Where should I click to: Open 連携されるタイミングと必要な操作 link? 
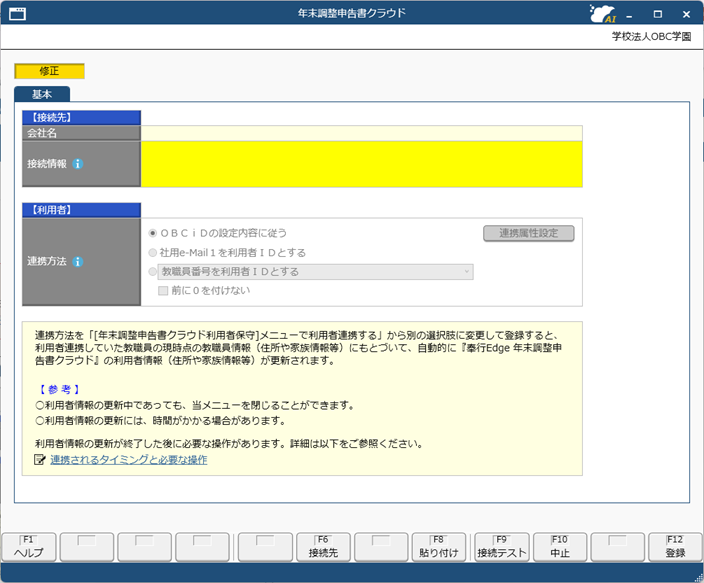point(128,459)
